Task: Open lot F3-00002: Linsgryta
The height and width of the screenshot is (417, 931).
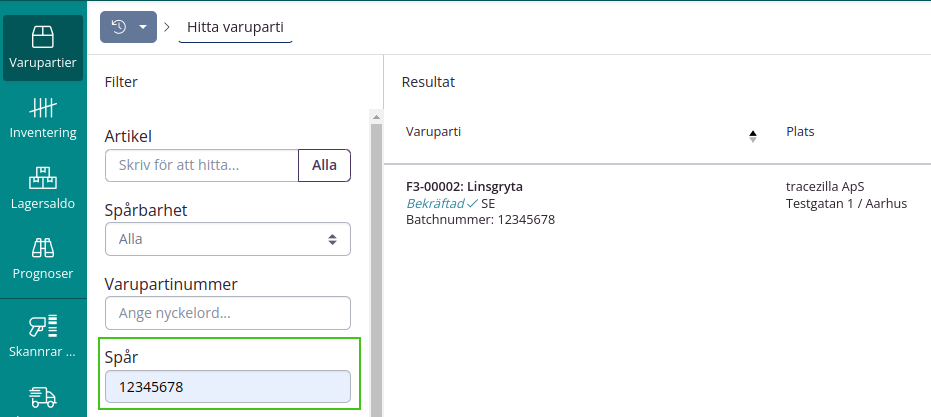Action: (x=464, y=186)
